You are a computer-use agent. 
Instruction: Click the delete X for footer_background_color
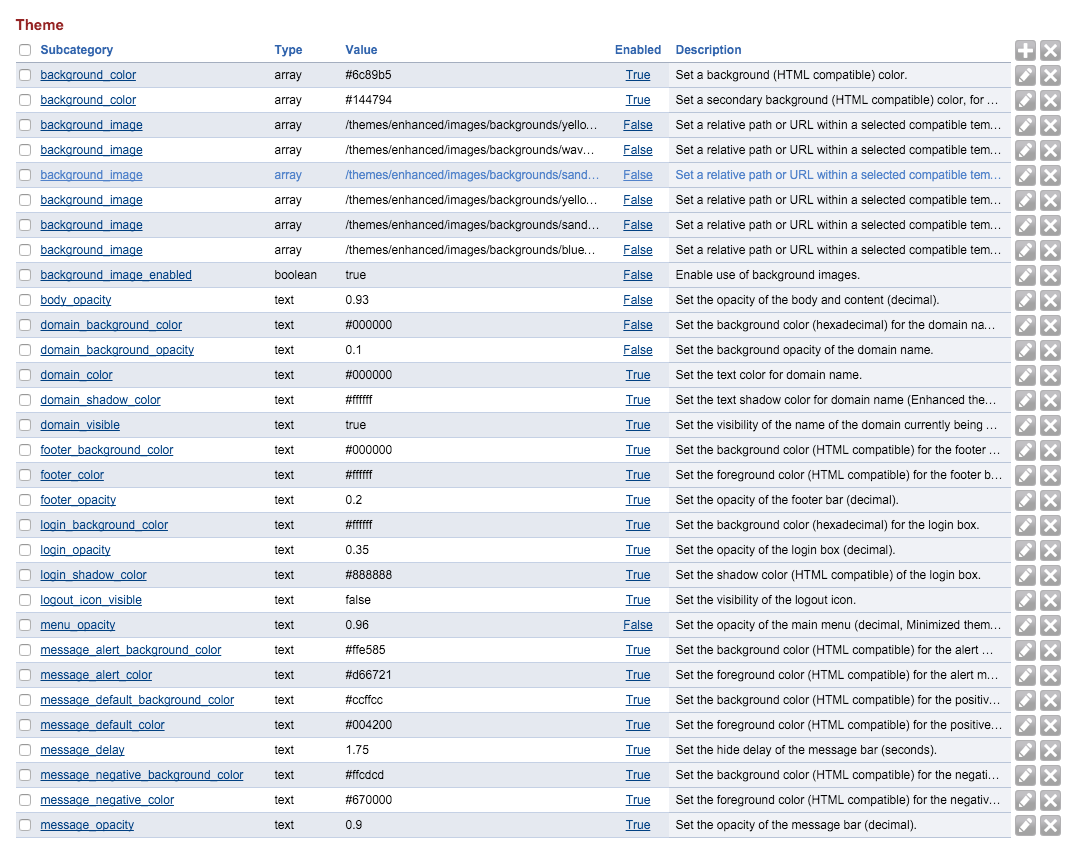[1050, 450]
